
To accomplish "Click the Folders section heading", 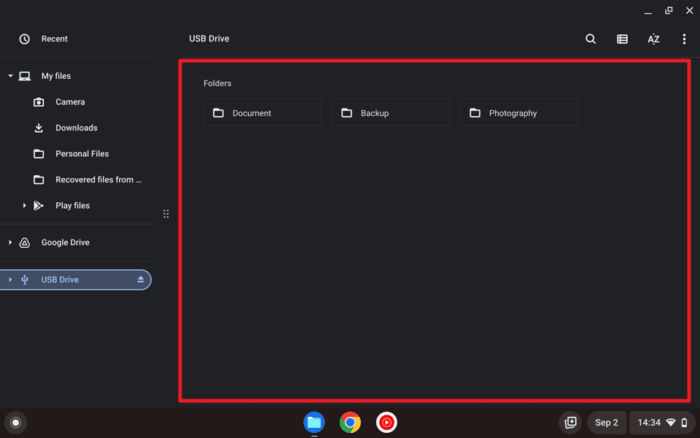I will point(217,83).
